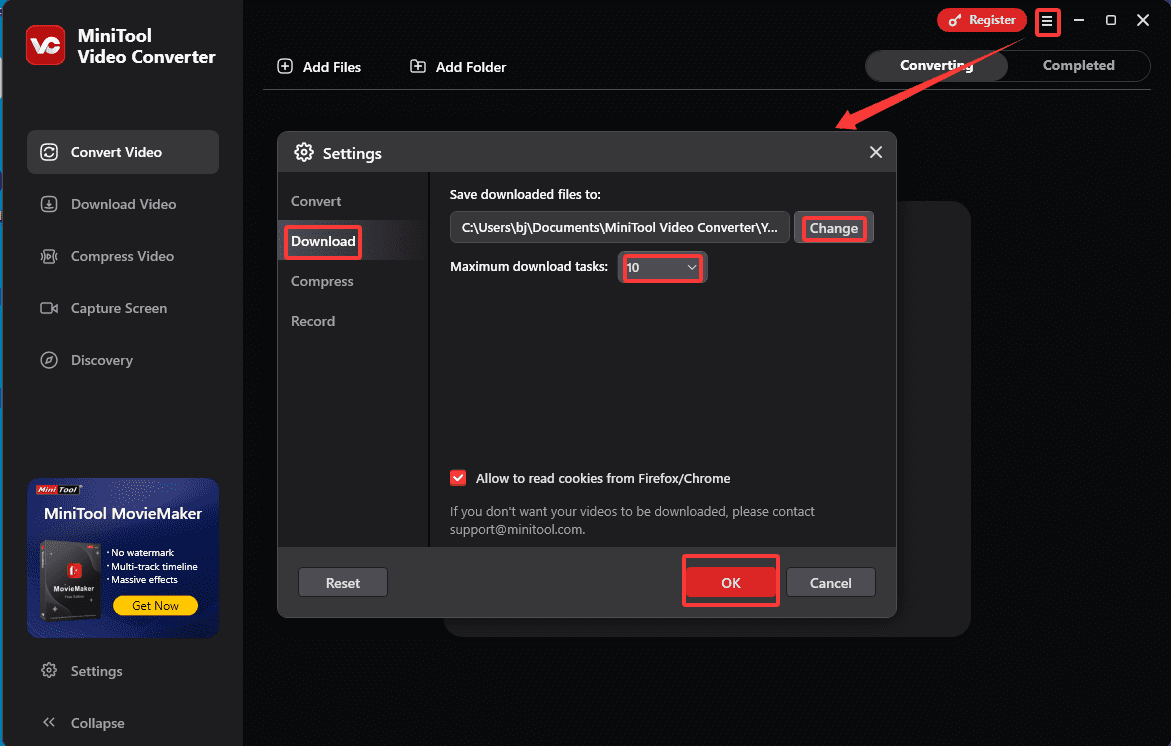Click 'Save downloaded files to:' label

click(525, 194)
